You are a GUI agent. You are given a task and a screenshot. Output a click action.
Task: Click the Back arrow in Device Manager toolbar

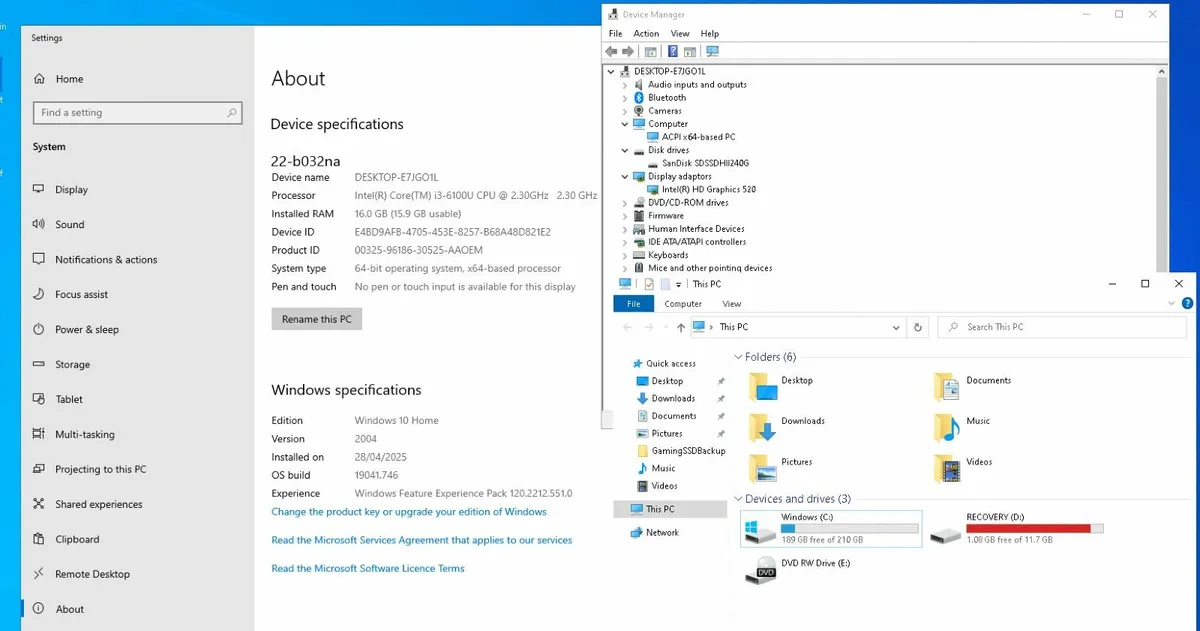[612, 51]
